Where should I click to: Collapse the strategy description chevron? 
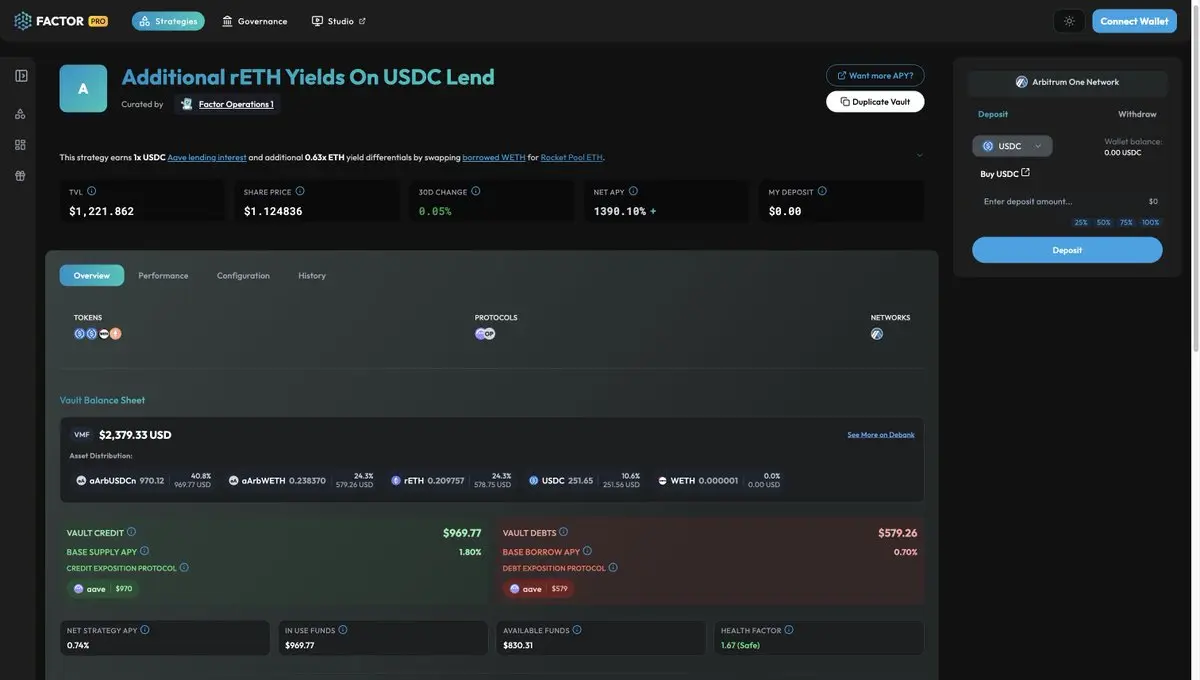[920, 155]
